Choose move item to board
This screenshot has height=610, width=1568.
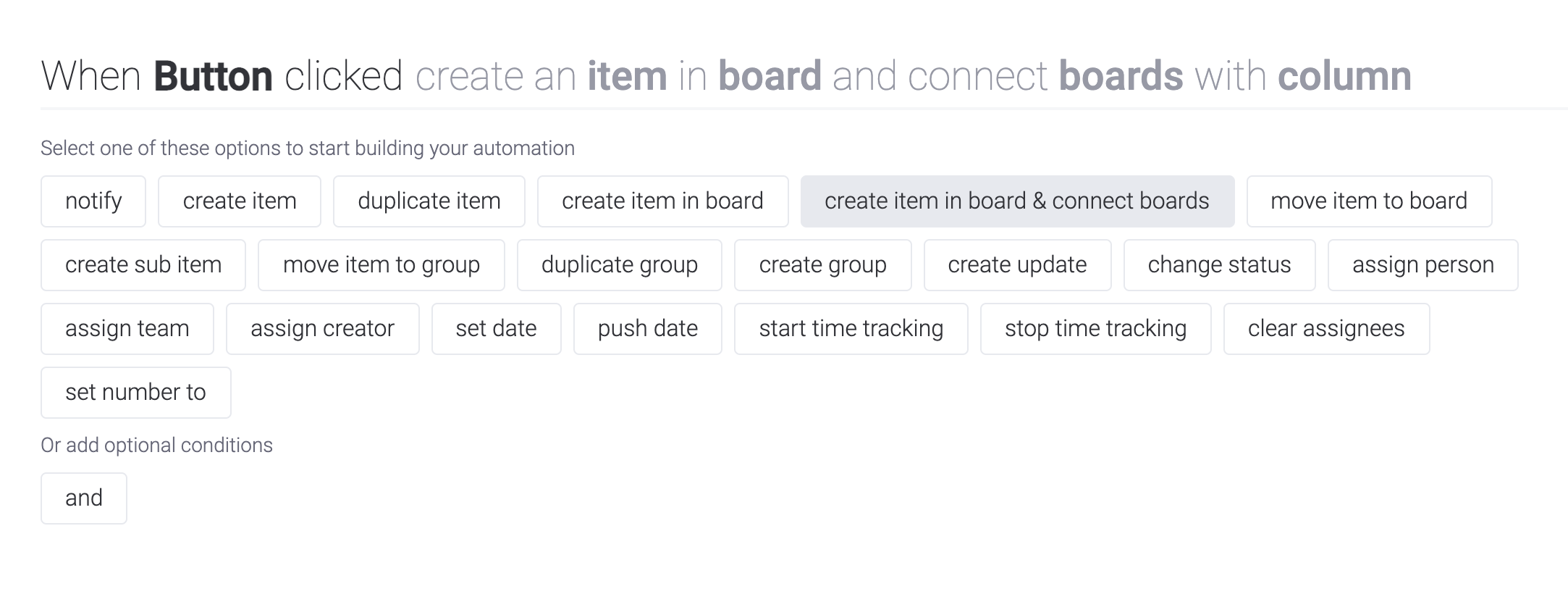tap(1369, 201)
